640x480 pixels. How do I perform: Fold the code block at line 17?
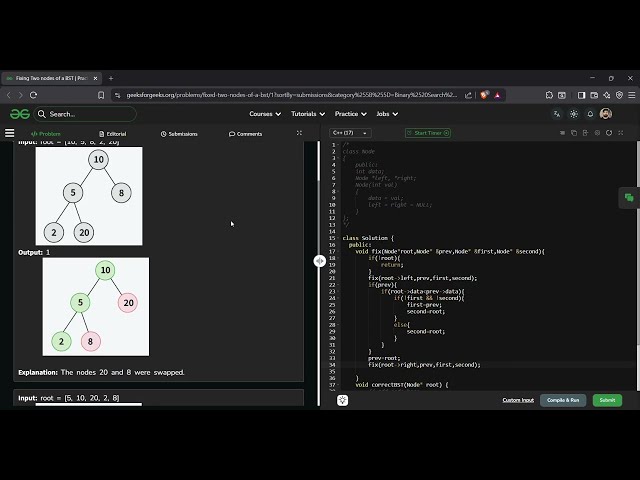click(x=338, y=251)
